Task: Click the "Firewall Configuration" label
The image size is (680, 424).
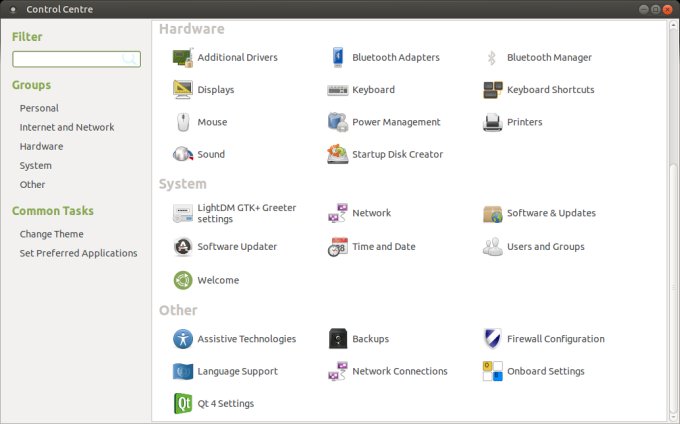Action: (x=556, y=339)
